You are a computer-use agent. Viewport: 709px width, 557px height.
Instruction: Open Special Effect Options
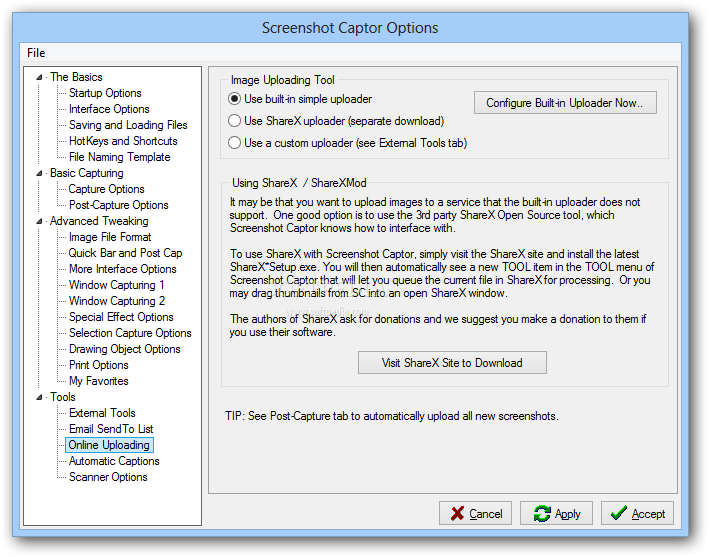(x=121, y=317)
